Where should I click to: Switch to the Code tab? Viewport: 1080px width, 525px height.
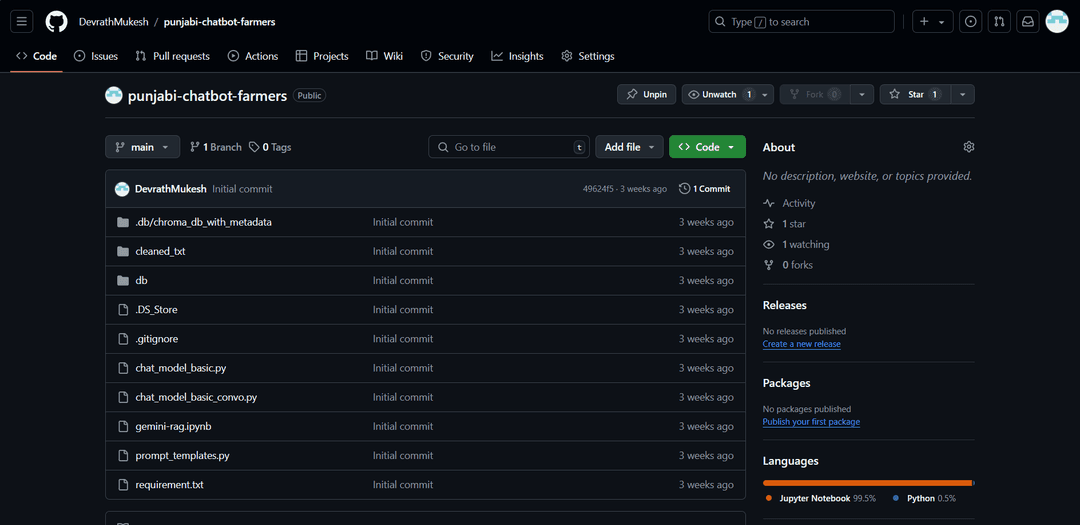37,56
